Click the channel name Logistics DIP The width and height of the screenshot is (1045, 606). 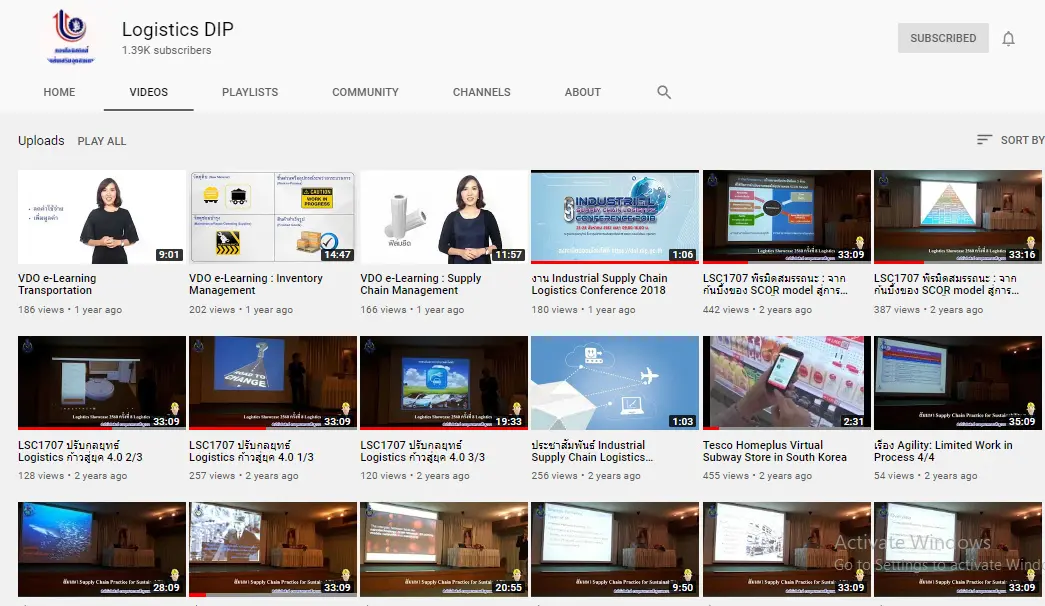tap(176, 29)
